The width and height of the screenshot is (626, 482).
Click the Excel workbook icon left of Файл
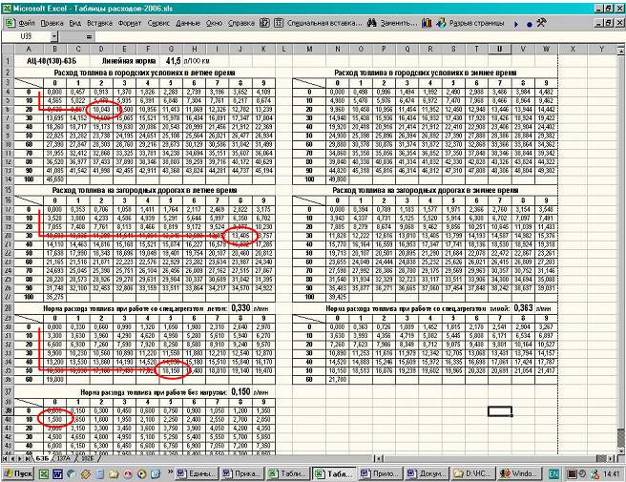[7, 21]
